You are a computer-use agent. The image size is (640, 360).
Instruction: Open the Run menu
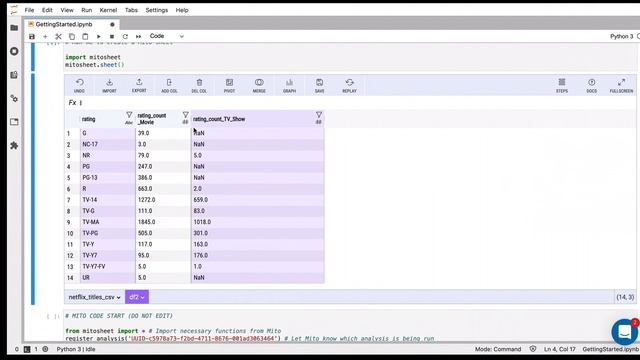[x=87, y=10]
